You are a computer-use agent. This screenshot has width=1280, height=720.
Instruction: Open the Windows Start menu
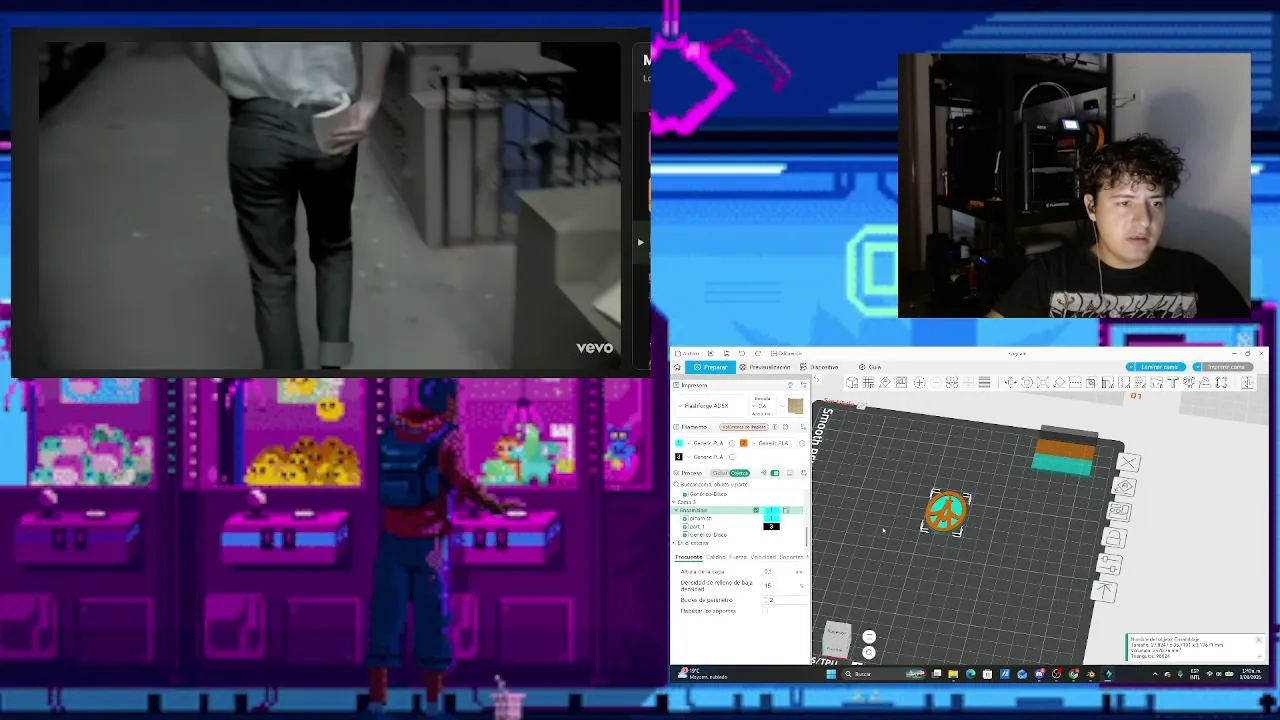click(830, 674)
